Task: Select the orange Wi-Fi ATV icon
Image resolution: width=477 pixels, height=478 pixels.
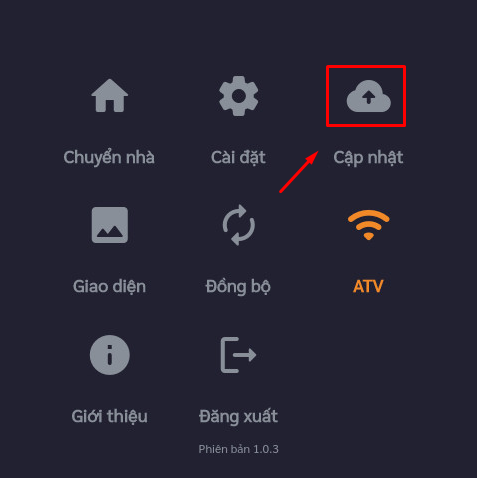Action: coord(369,225)
